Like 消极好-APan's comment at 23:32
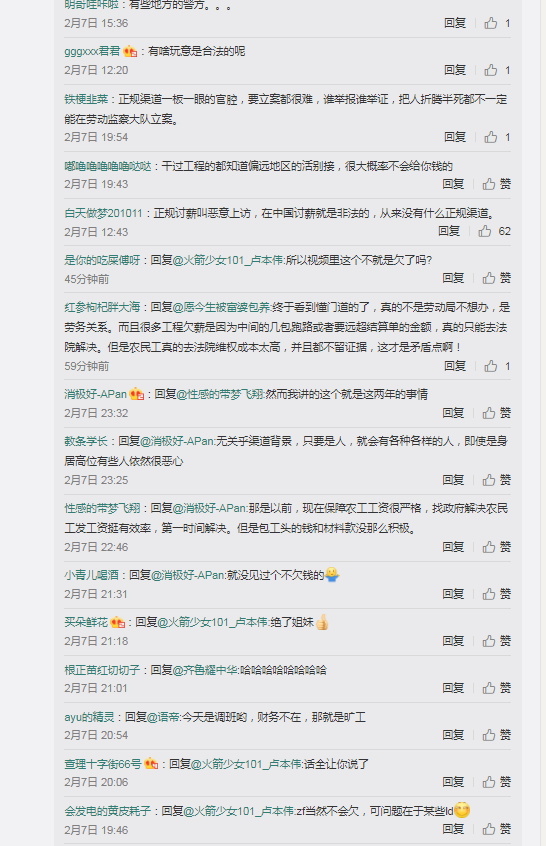The height and width of the screenshot is (846, 546). tap(496, 413)
